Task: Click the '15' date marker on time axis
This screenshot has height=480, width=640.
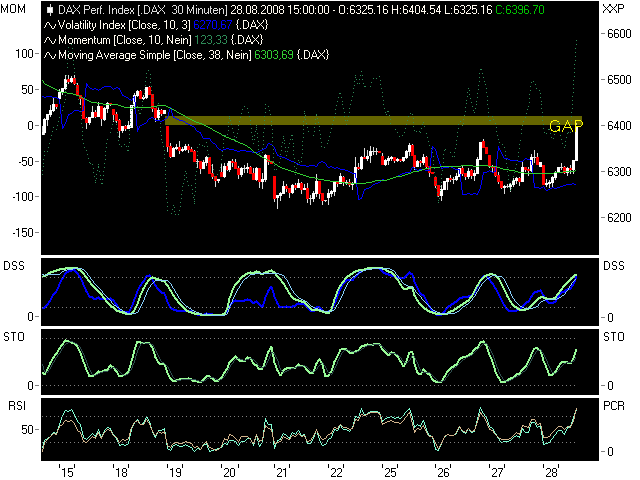Action: (x=67, y=472)
